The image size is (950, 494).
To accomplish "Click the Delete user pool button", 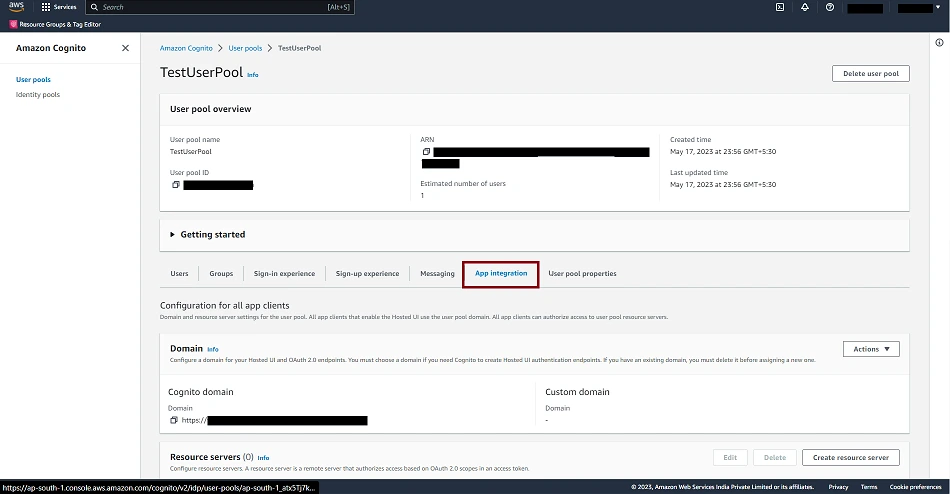I will tap(871, 73).
